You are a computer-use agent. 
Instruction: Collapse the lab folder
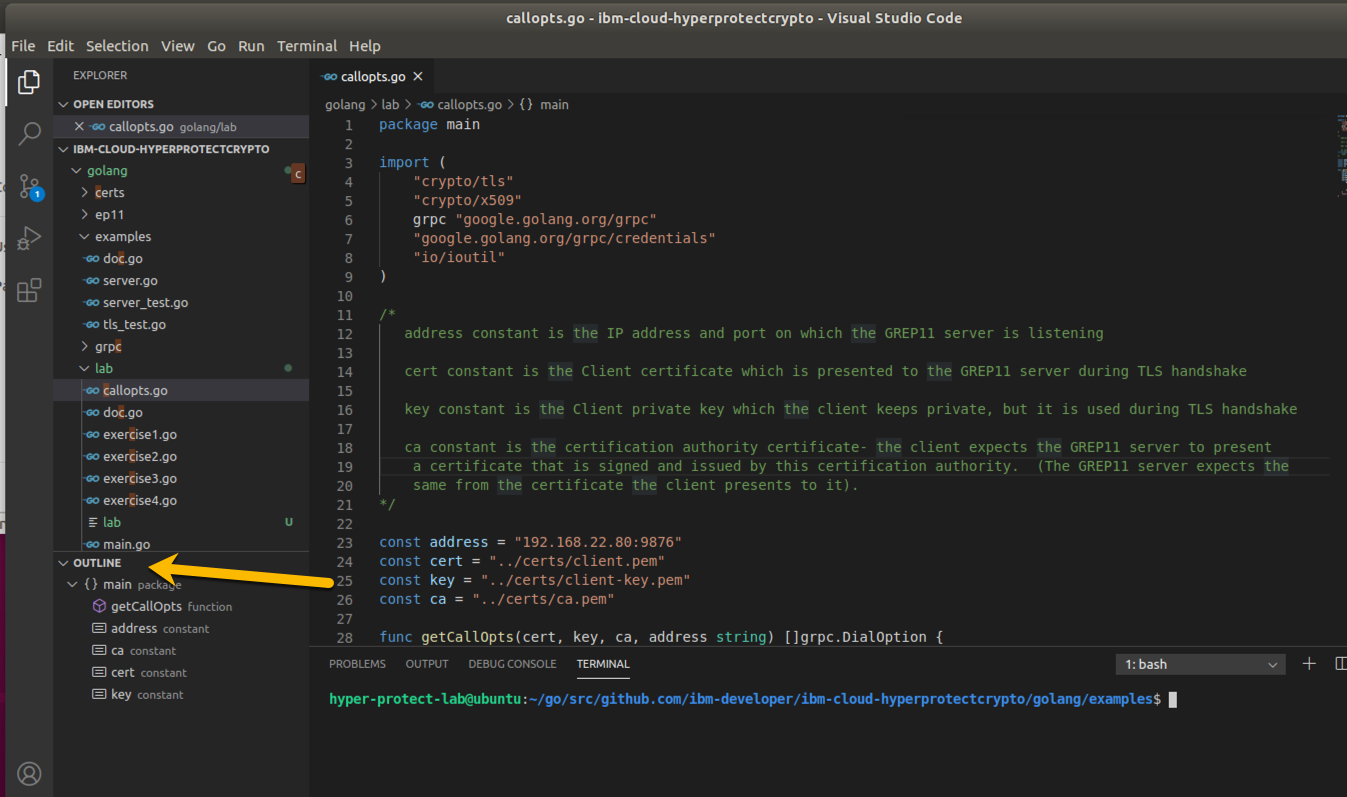coord(84,369)
